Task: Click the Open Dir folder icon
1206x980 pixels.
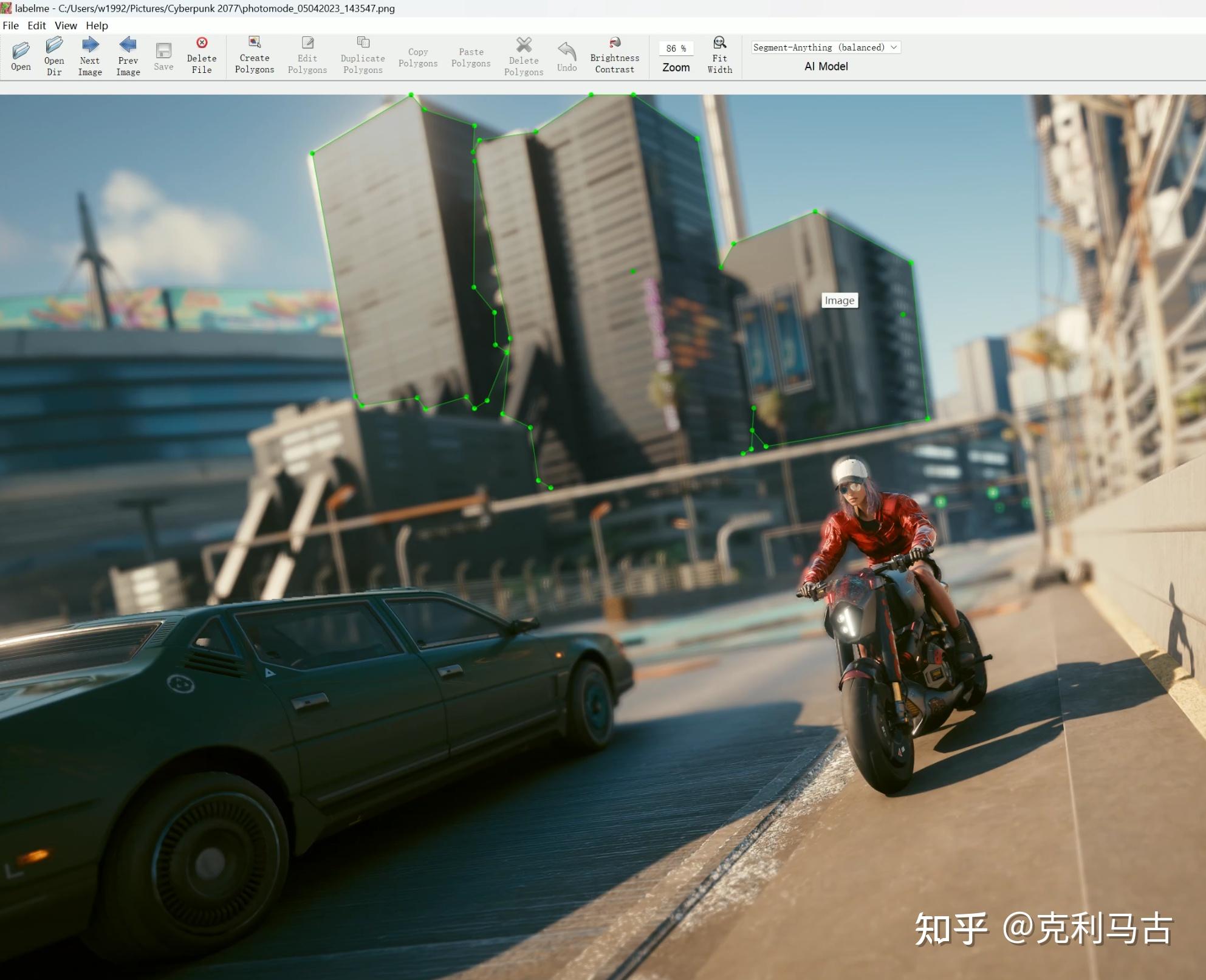Action: 54,46
